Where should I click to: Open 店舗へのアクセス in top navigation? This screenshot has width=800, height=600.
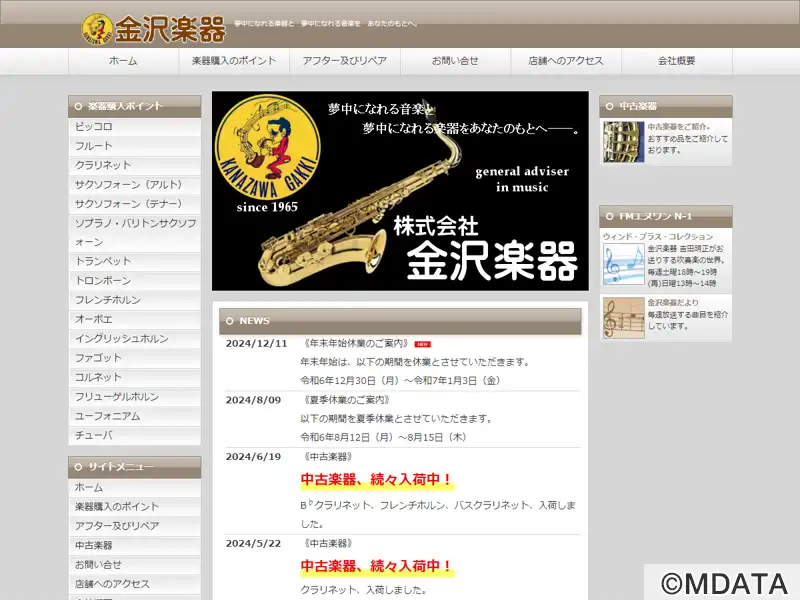566,61
